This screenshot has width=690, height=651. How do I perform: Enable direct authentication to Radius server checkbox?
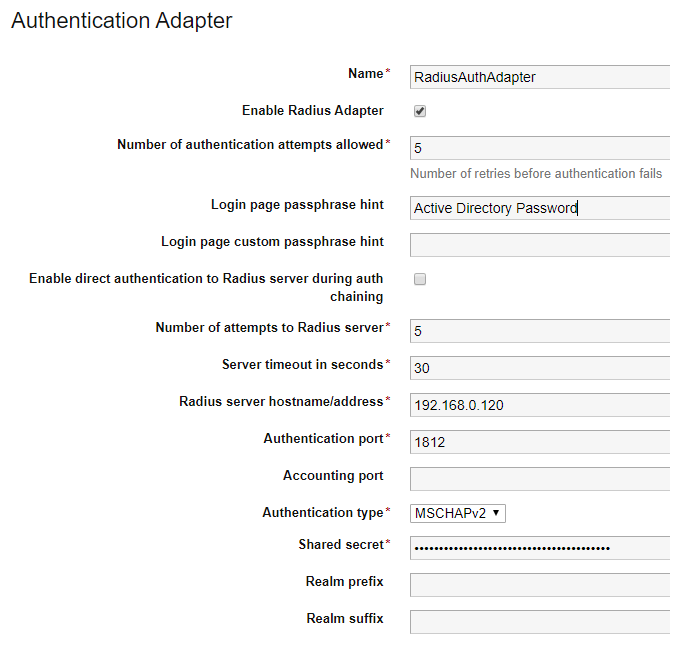pyautogui.click(x=420, y=280)
